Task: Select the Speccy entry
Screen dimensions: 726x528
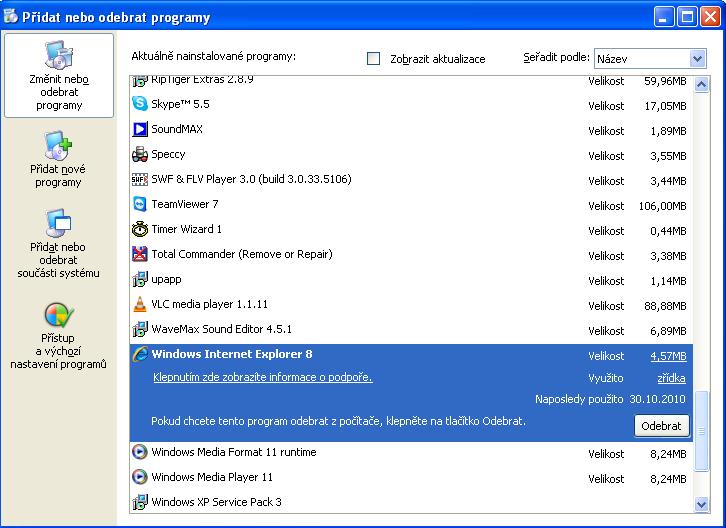Action: click(411, 154)
